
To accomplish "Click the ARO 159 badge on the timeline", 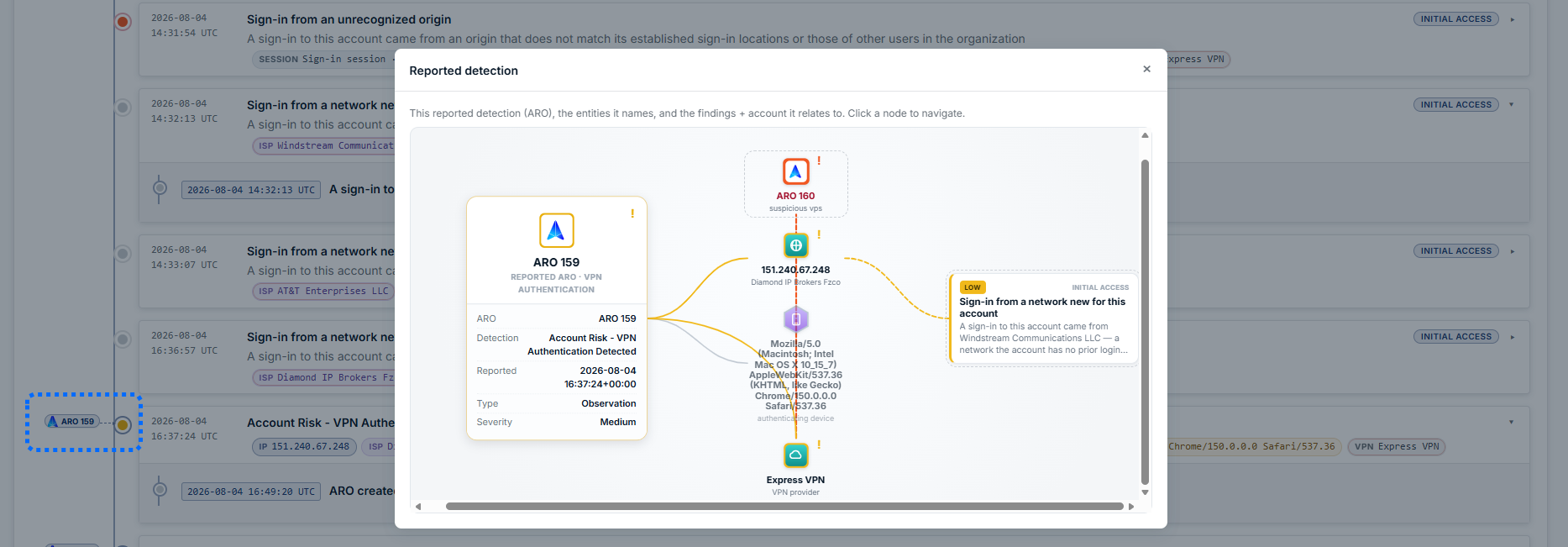I will [71, 422].
